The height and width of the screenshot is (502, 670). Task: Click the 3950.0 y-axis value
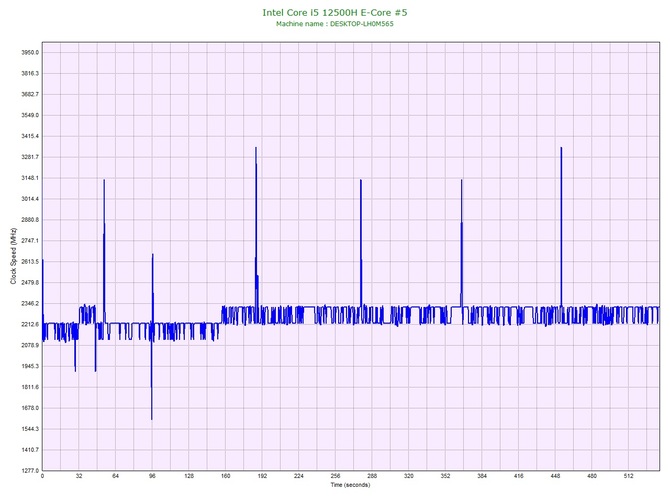30,53
